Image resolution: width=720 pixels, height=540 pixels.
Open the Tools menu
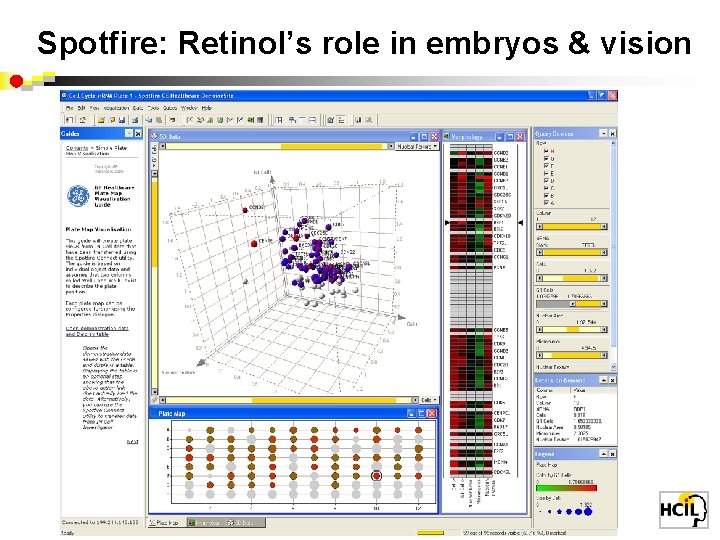[153, 108]
